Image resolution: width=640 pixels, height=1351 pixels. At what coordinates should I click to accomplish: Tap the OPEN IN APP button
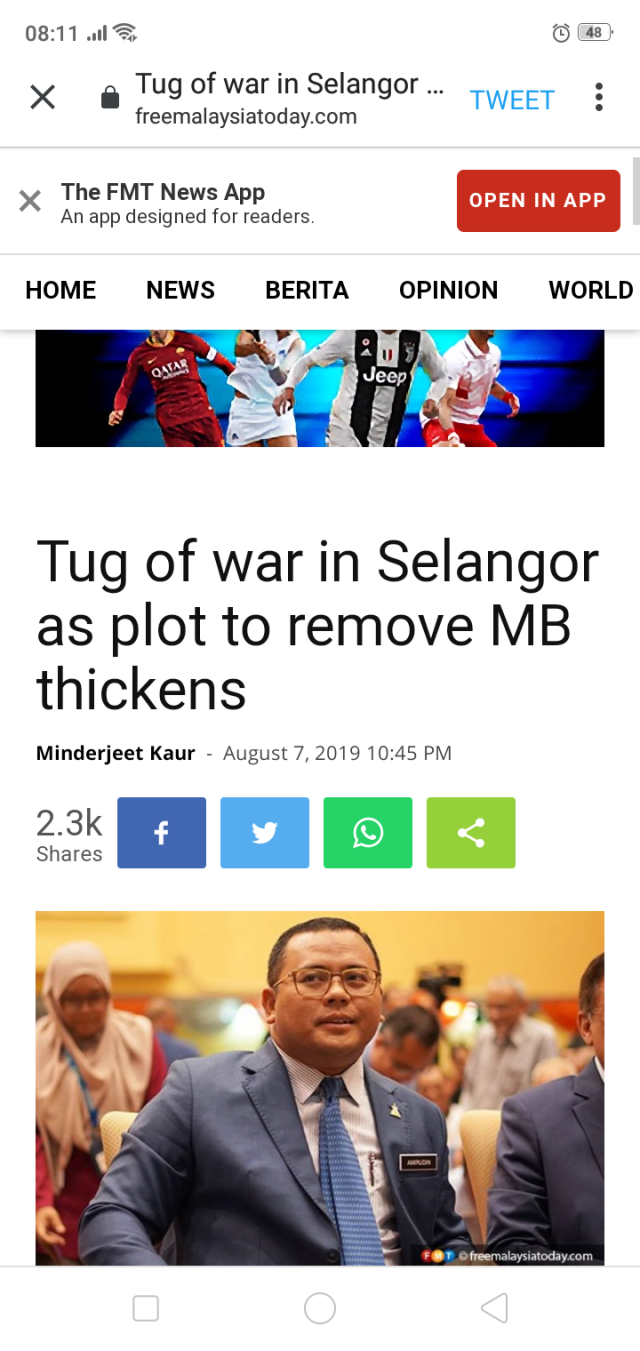point(538,200)
